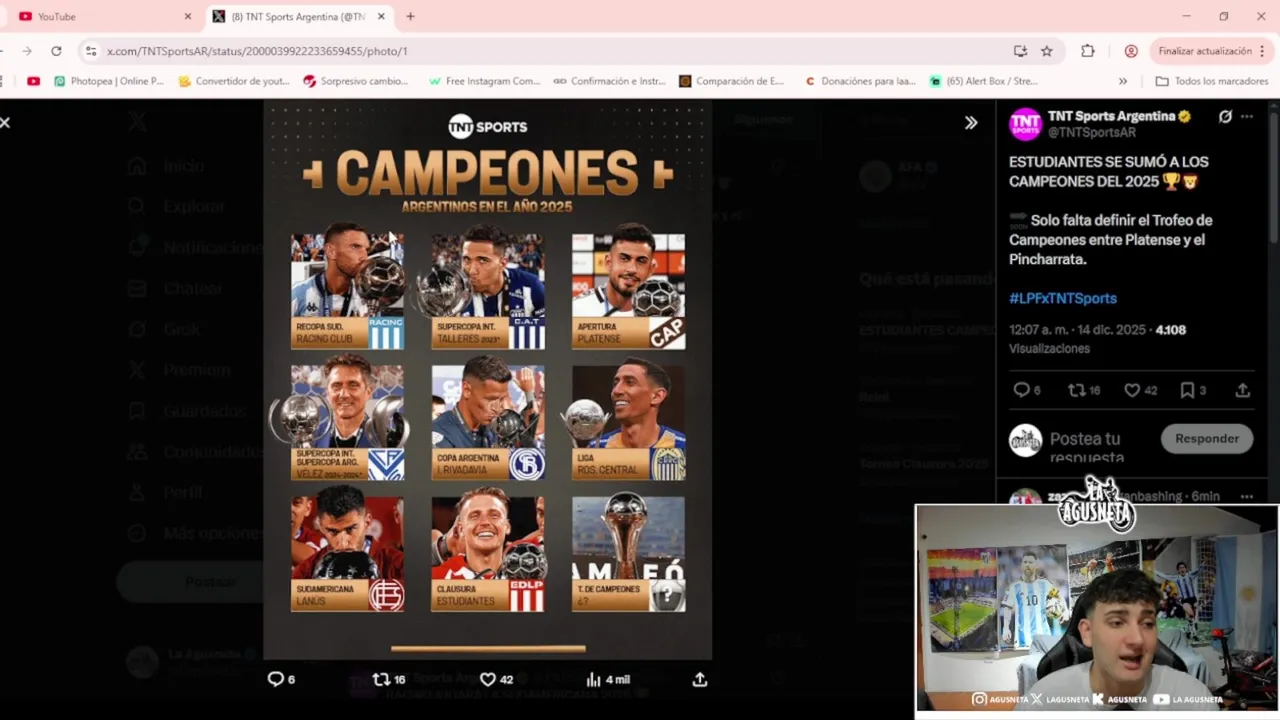Open the YouTube bookmark icon in the bookmarks bar
Image resolution: width=1280 pixels, height=720 pixels.
tap(33, 81)
